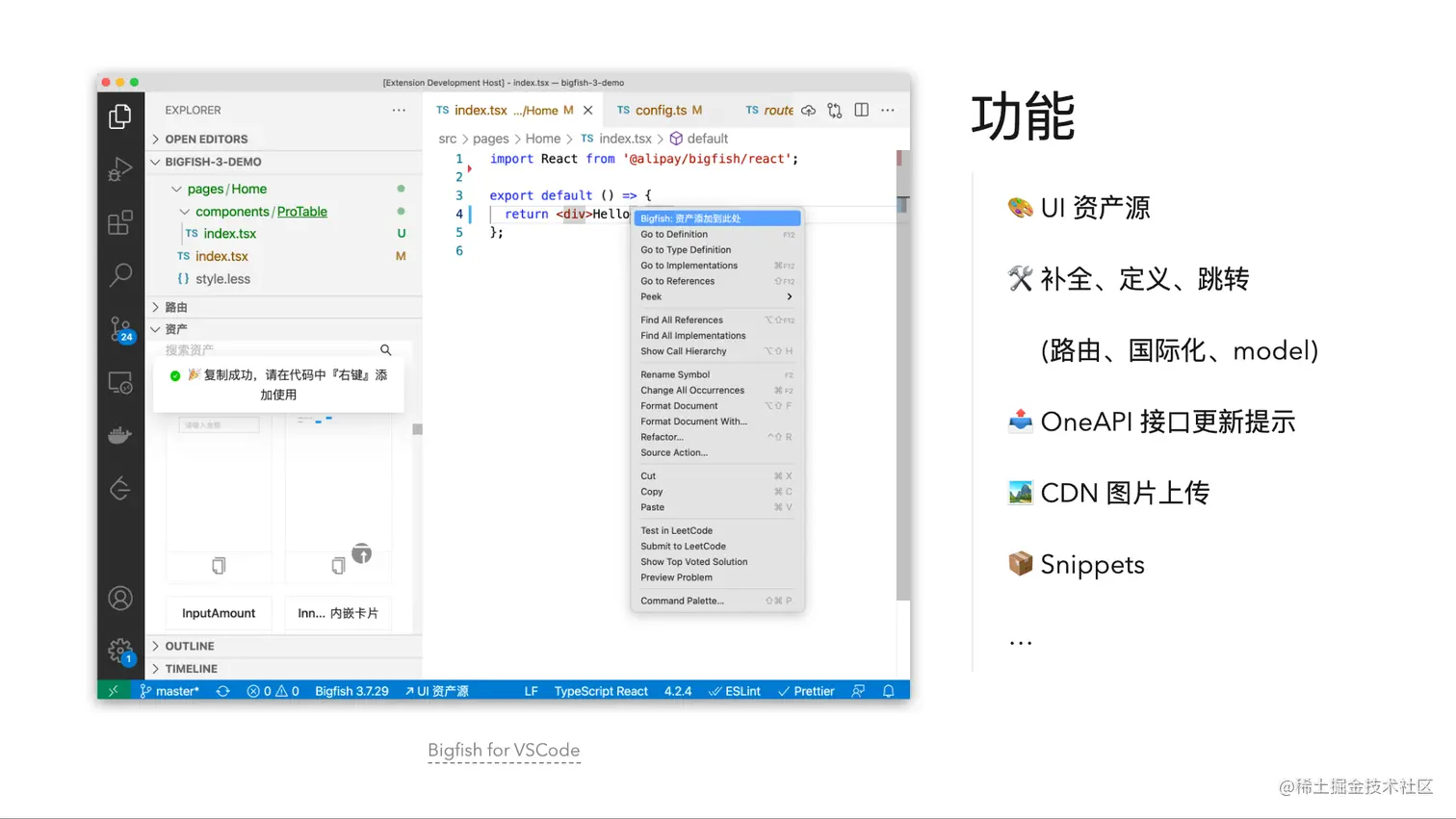The image size is (1456, 819).
Task: Close the index.tsx editor tab
Action: point(587,111)
